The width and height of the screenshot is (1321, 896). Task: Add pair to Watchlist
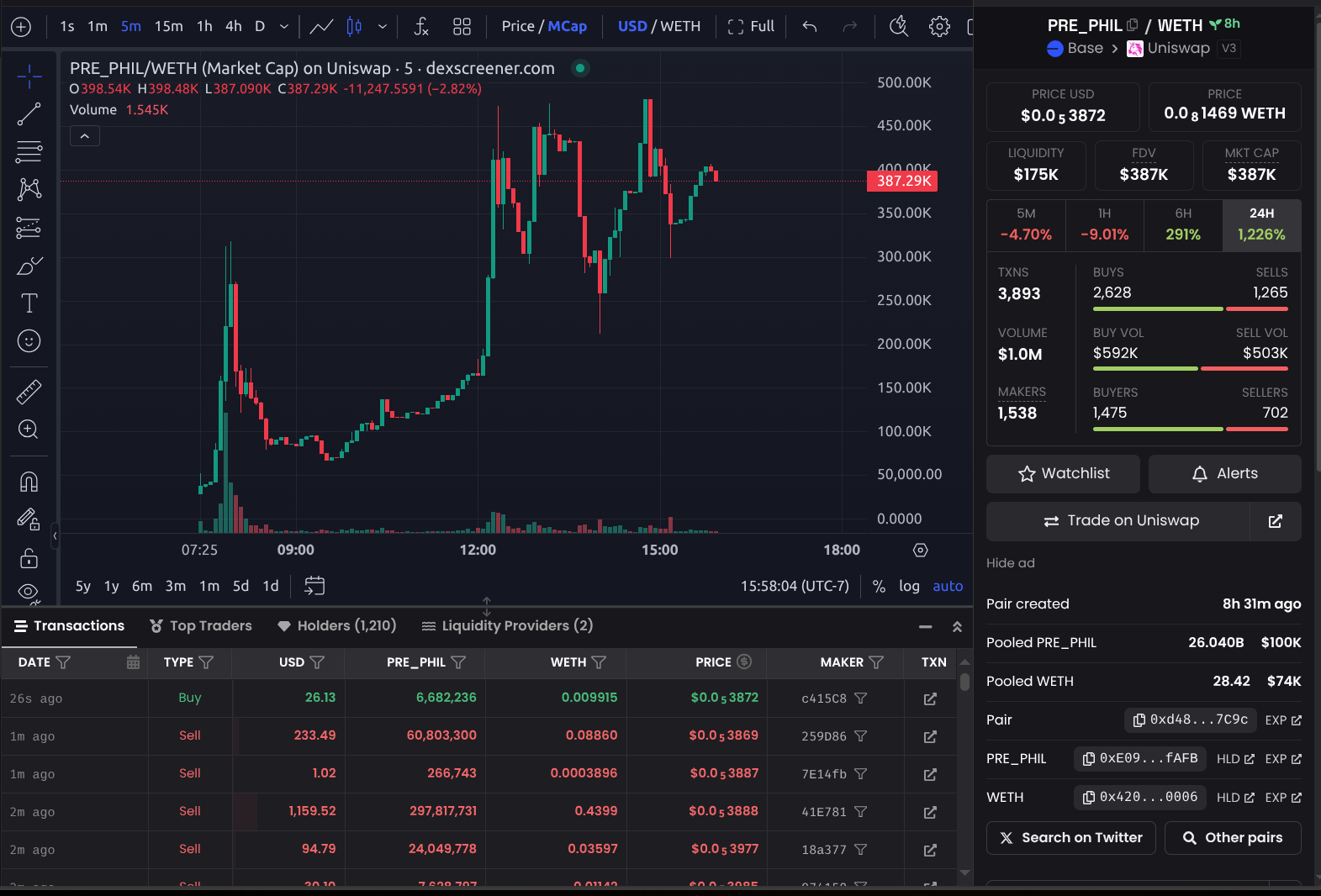pos(1063,474)
